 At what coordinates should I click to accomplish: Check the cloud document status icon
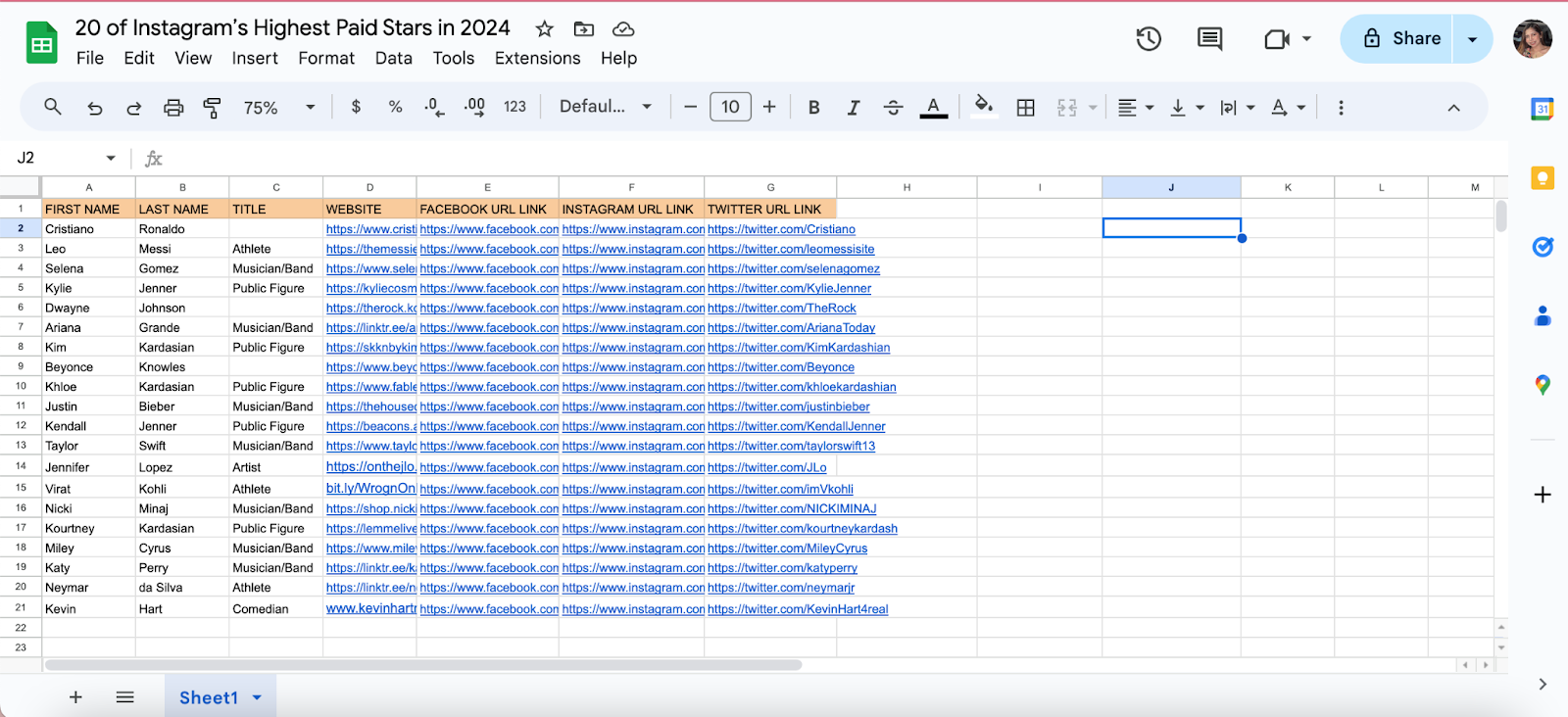point(623,28)
